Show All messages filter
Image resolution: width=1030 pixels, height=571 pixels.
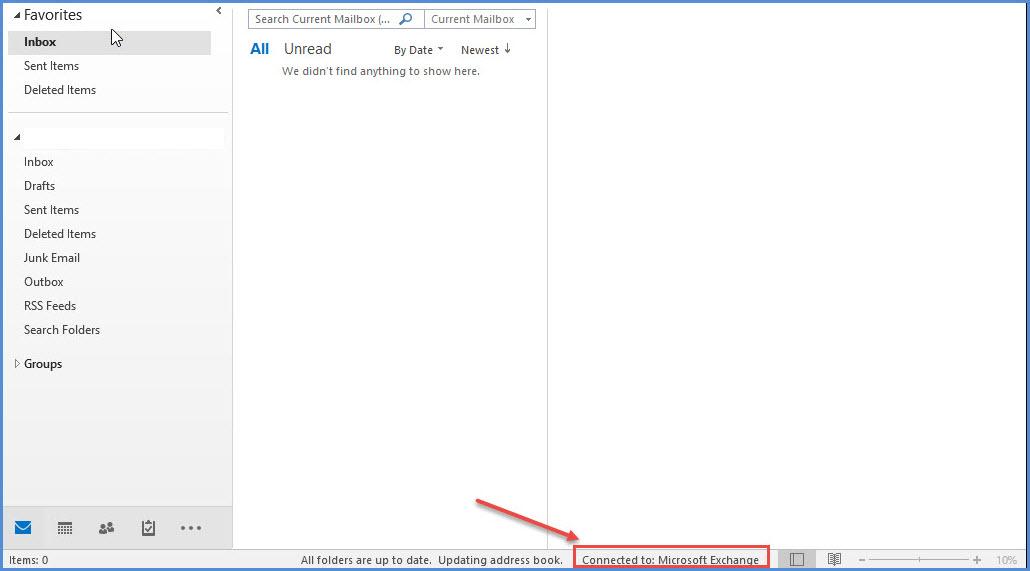(x=259, y=49)
